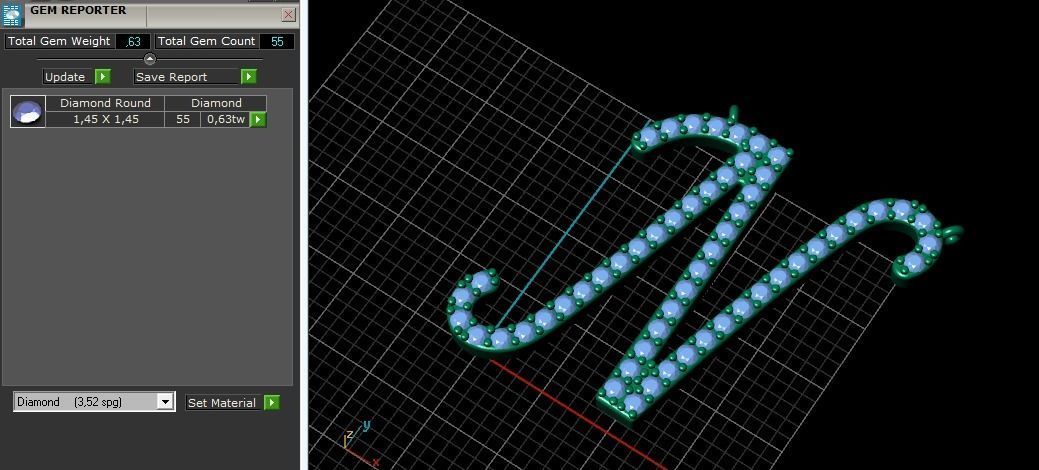Click the Total Gem Weight label
The image size is (1039, 470).
[x=59, y=41]
